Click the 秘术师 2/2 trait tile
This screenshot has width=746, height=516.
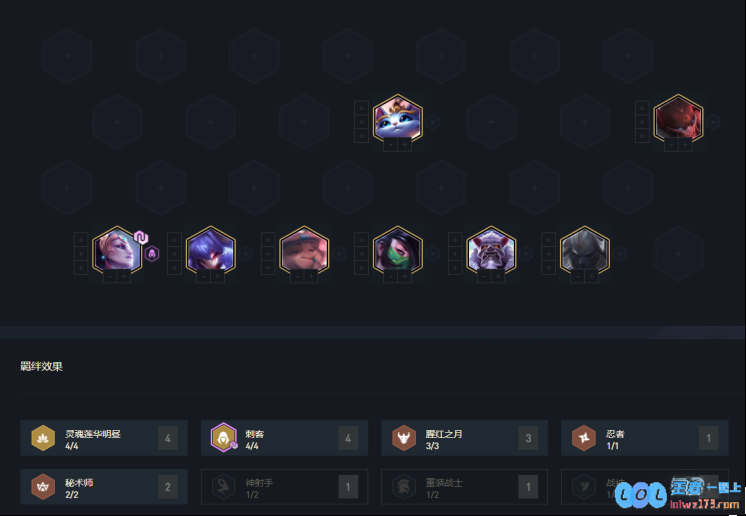[104, 487]
